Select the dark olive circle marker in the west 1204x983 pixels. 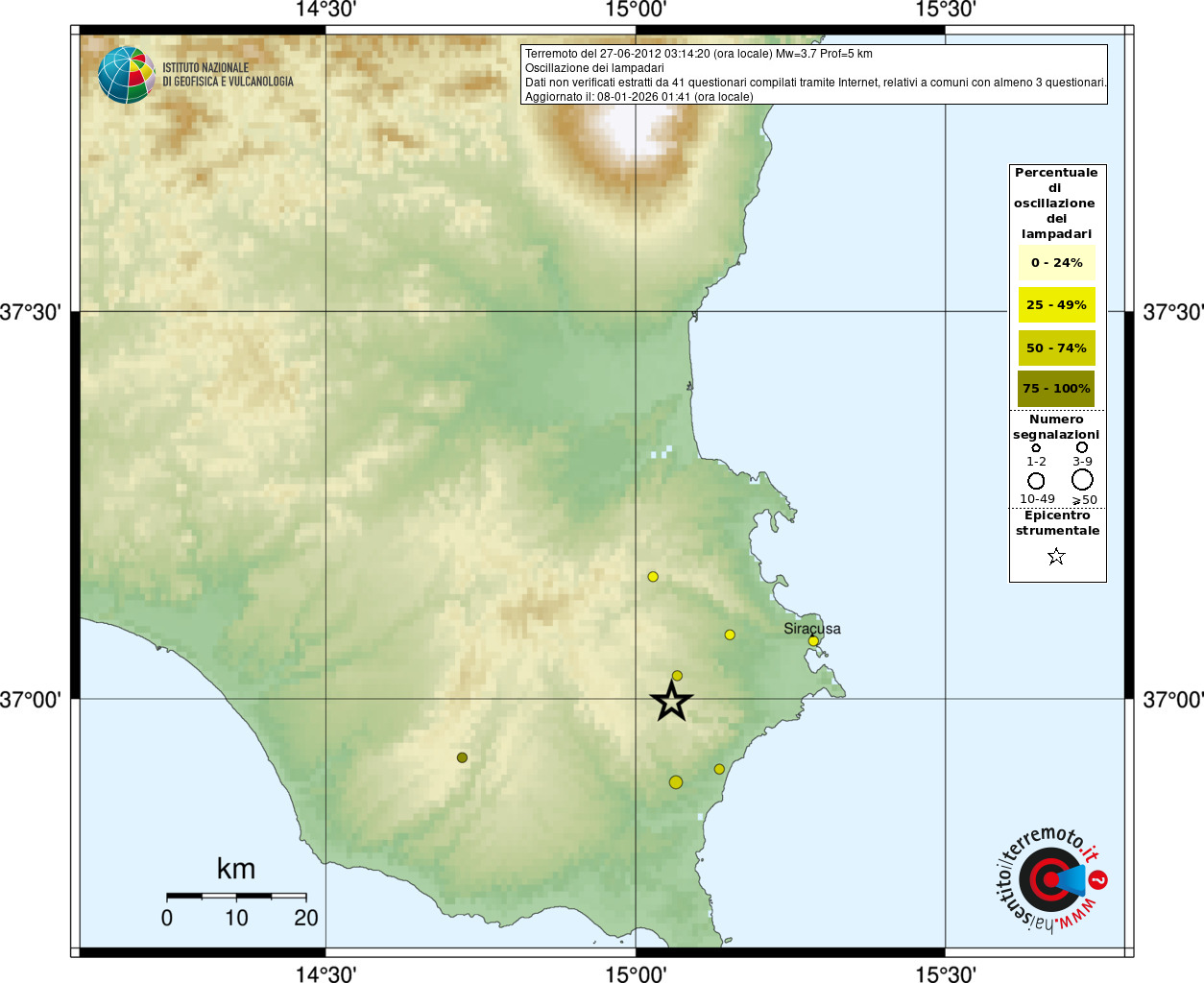(462, 757)
